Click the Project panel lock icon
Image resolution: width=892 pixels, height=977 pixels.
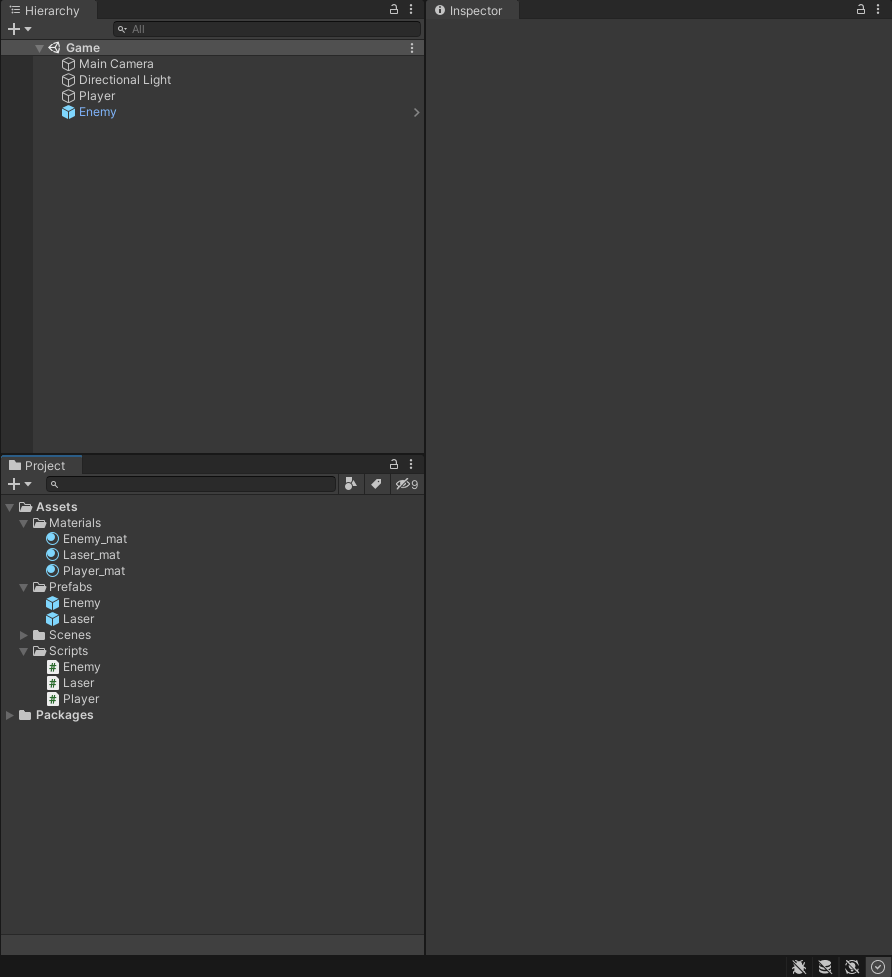point(394,464)
